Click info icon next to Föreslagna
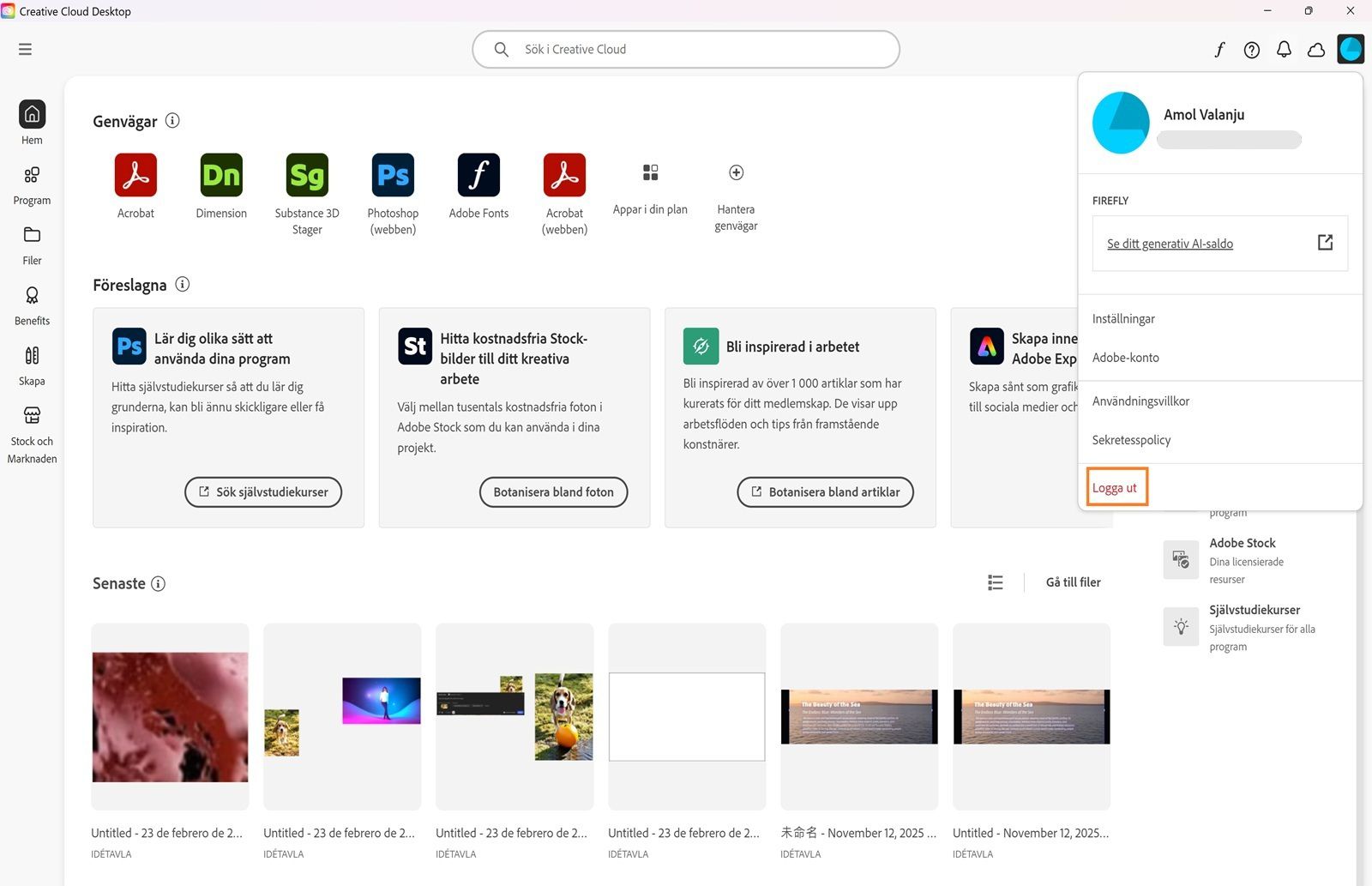 click(183, 284)
